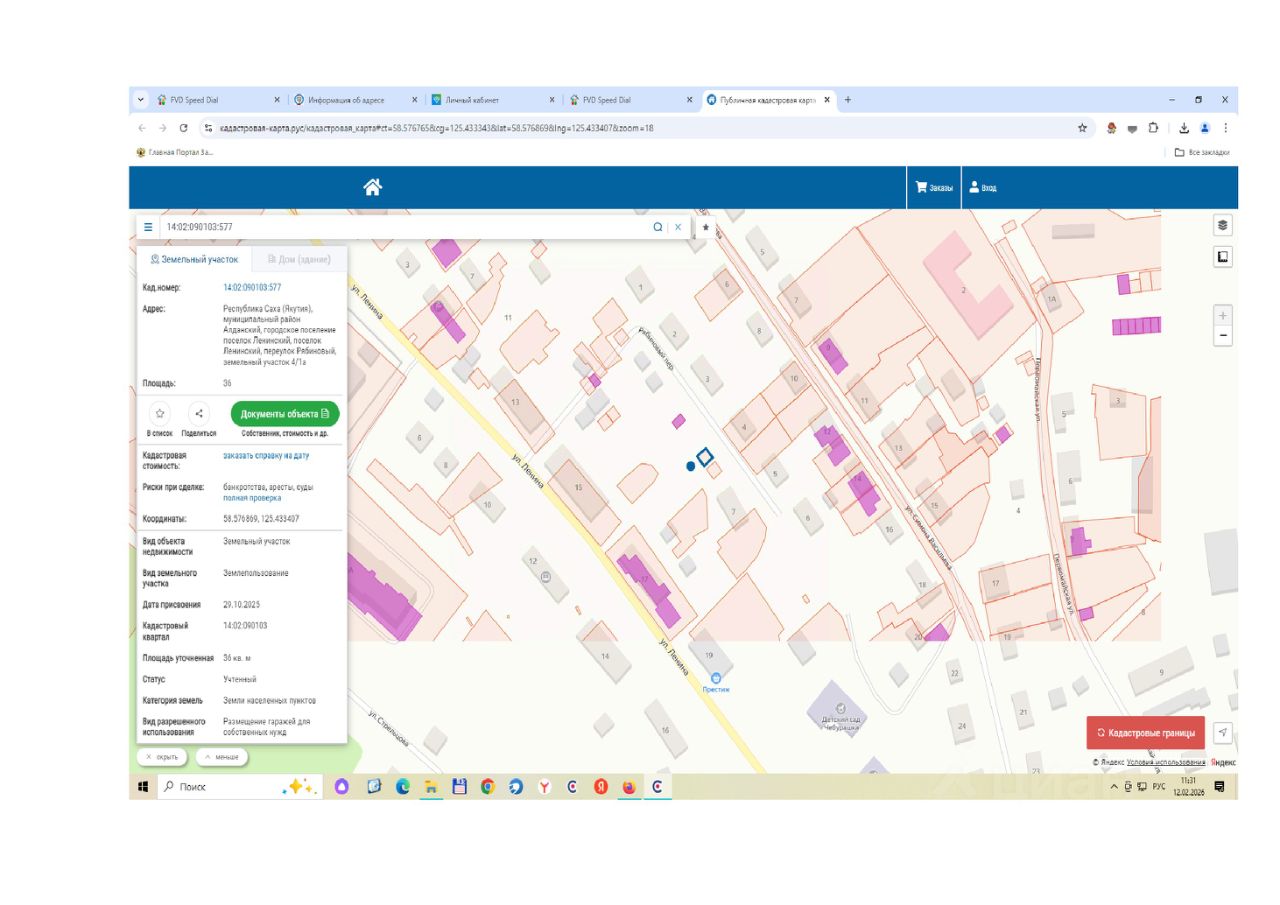Follow the заказать справку на дату link
Image resolution: width=1280 pixels, height=905 pixels.
click(266, 456)
